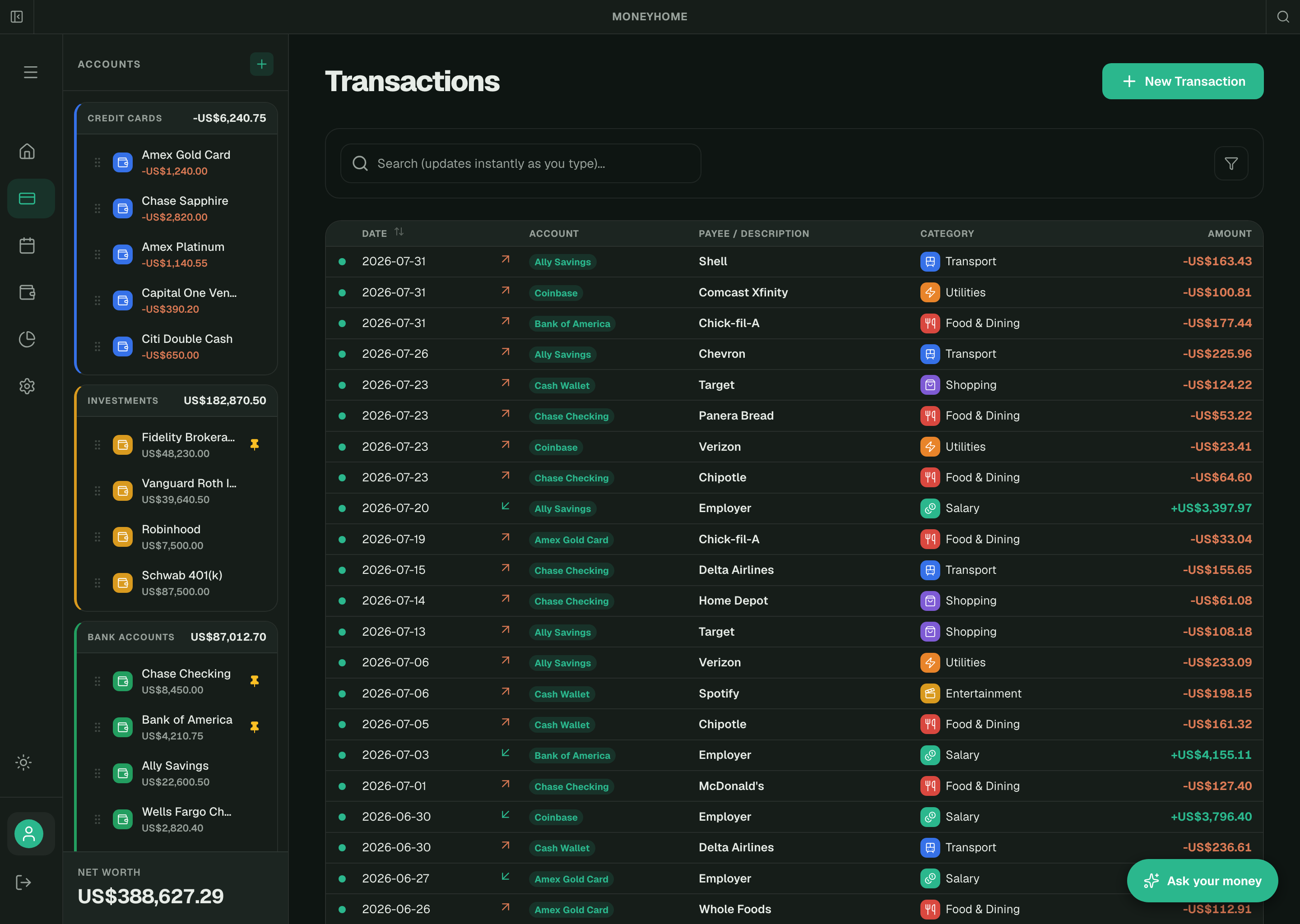Click the Amex Platinum card icon
Viewport: 1300px width, 924px height.
tap(122, 254)
